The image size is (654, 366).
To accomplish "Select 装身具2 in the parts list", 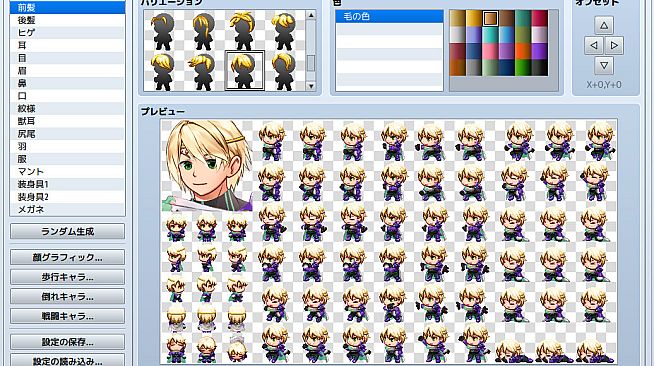I will [67, 197].
